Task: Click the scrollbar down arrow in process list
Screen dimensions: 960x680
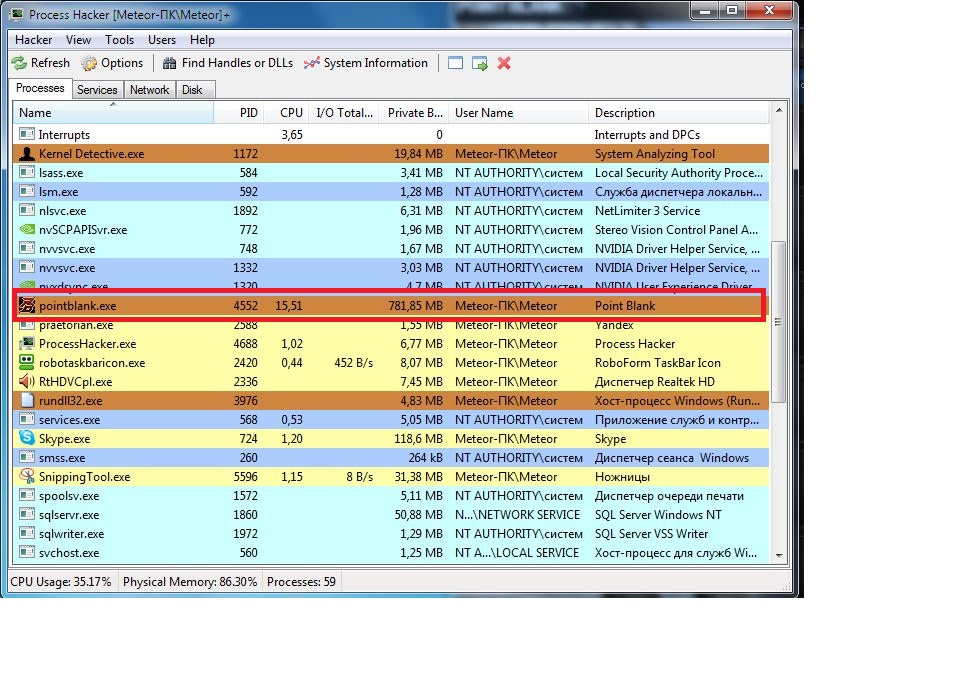Action: (x=779, y=556)
